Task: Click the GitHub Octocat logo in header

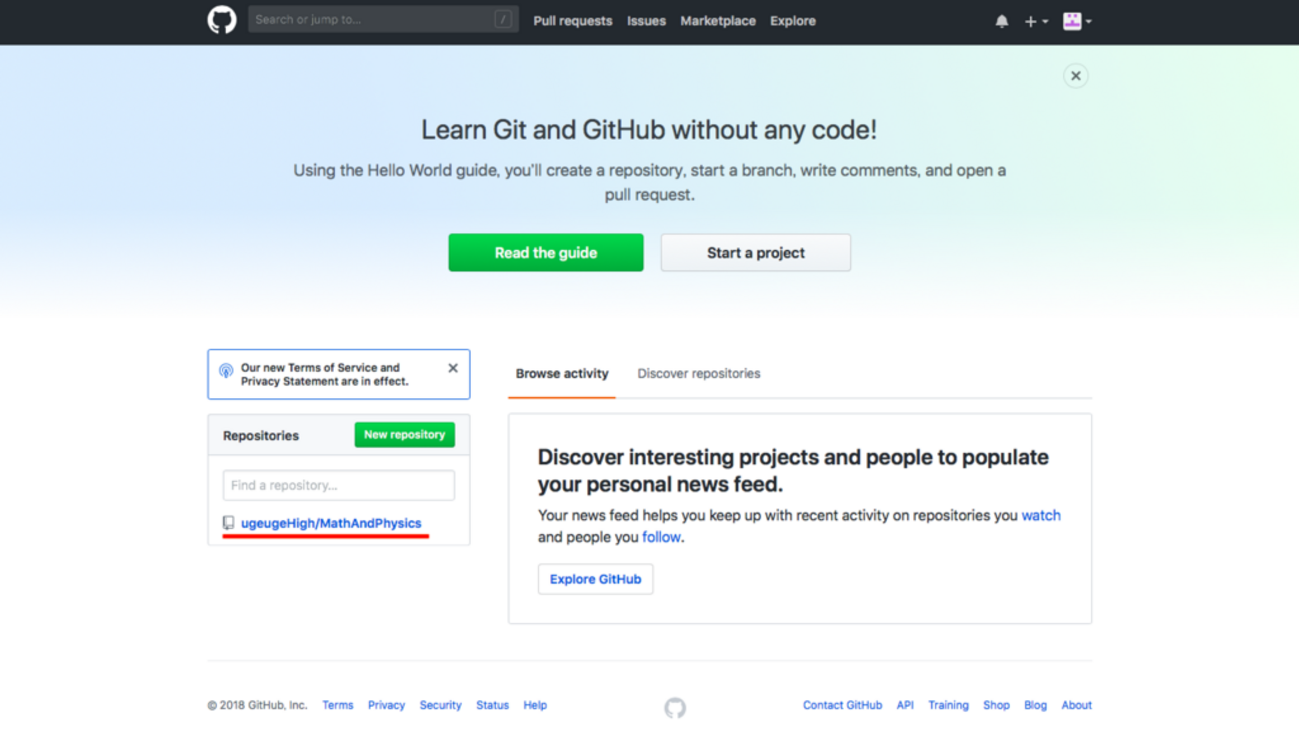Action: (222, 20)
